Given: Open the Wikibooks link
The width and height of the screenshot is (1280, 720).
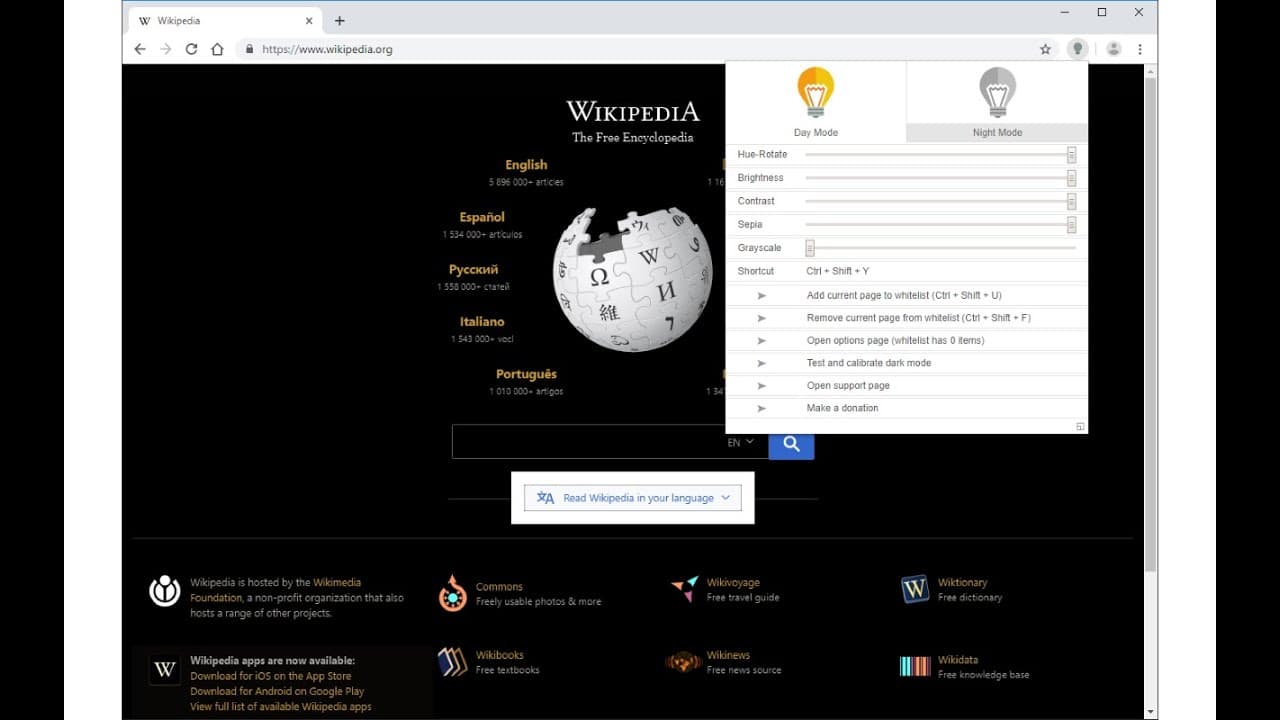Looking at the screenshot, I should coord(499,655).
